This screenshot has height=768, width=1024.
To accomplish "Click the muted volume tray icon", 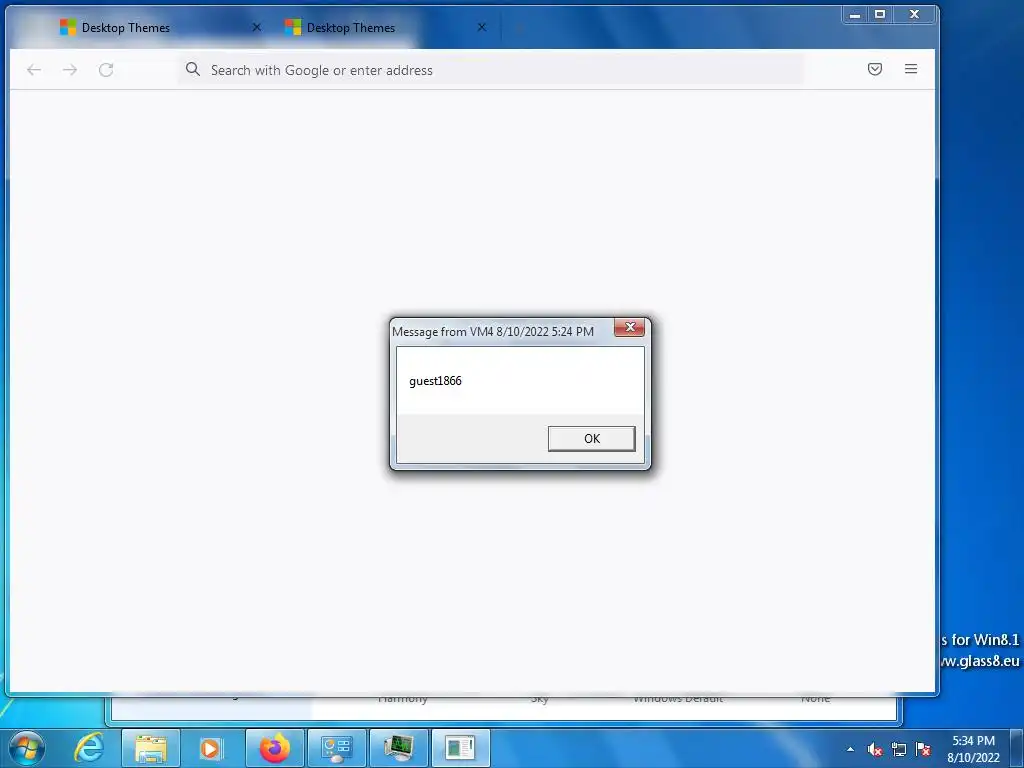I will (x=875, y=750).
